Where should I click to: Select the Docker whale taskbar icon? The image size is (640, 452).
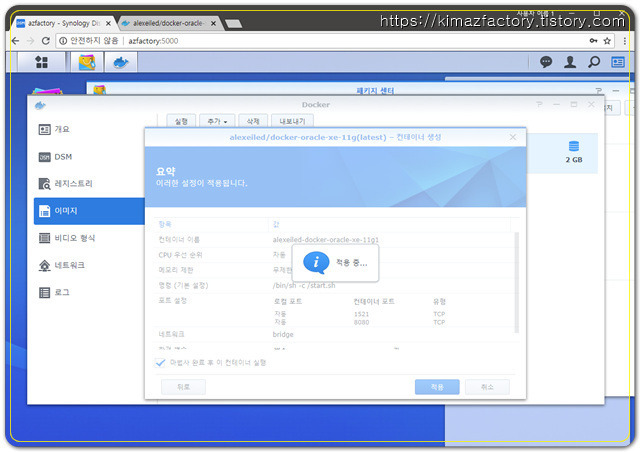click(120, 62)
